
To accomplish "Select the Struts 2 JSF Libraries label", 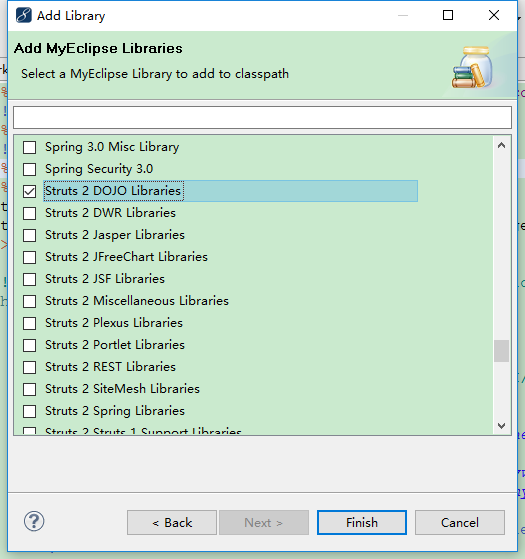I will coord(105,279).
